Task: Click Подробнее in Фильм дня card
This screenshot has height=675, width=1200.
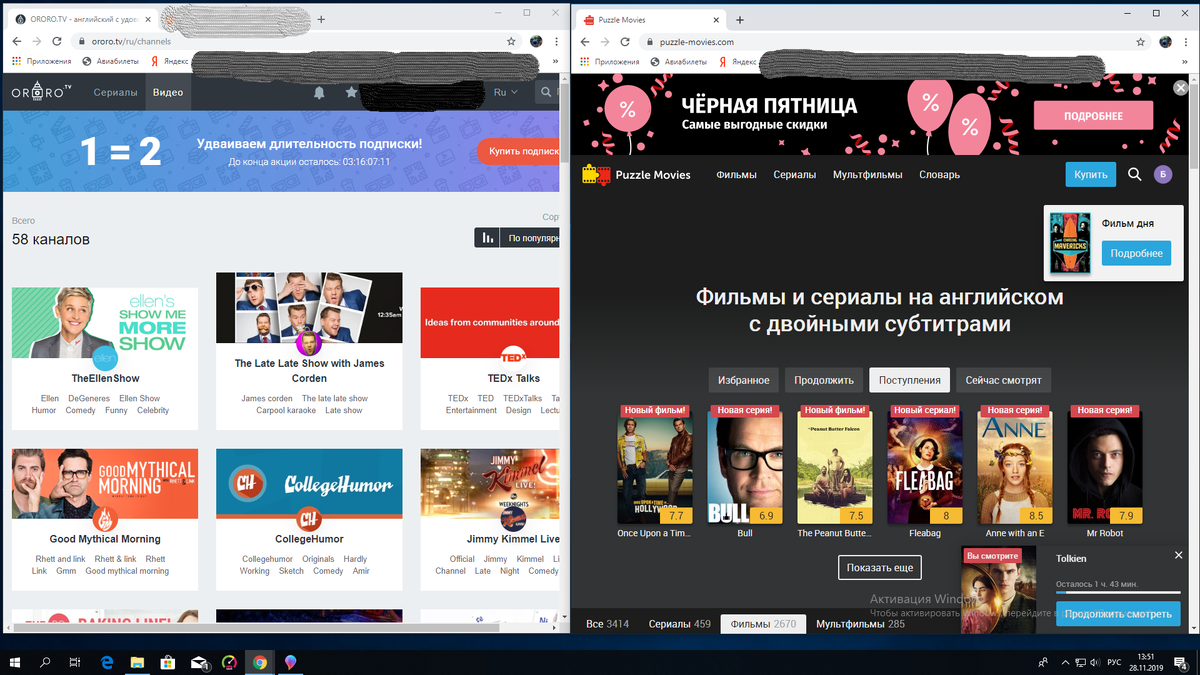Action: [x=1136, y=253]
